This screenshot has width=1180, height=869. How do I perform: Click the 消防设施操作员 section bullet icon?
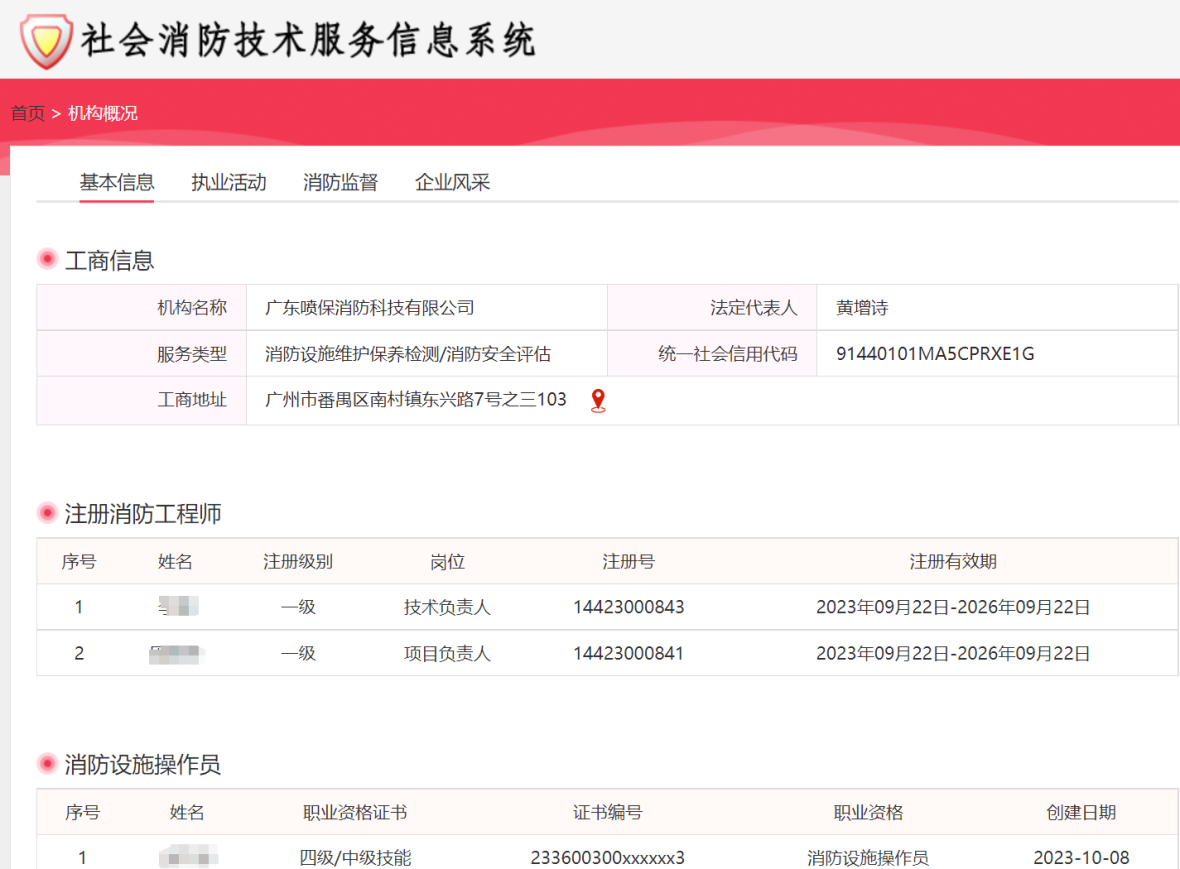(x=47, y=764)
